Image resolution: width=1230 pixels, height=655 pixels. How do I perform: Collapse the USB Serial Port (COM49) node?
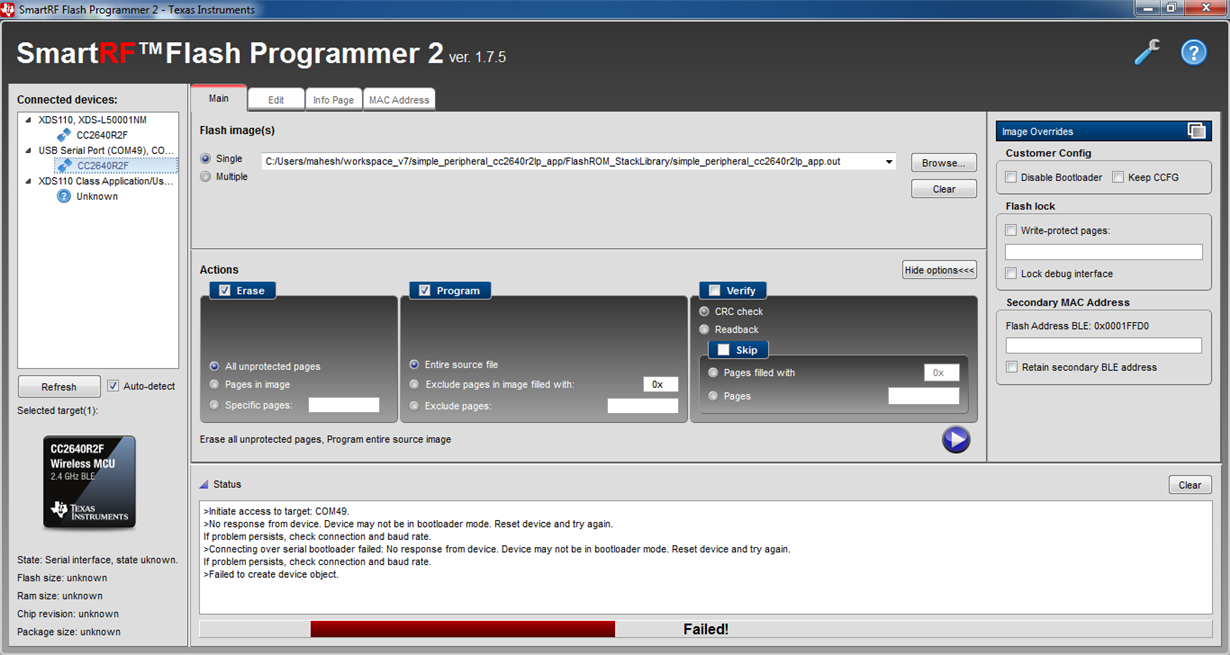[28, 151]
